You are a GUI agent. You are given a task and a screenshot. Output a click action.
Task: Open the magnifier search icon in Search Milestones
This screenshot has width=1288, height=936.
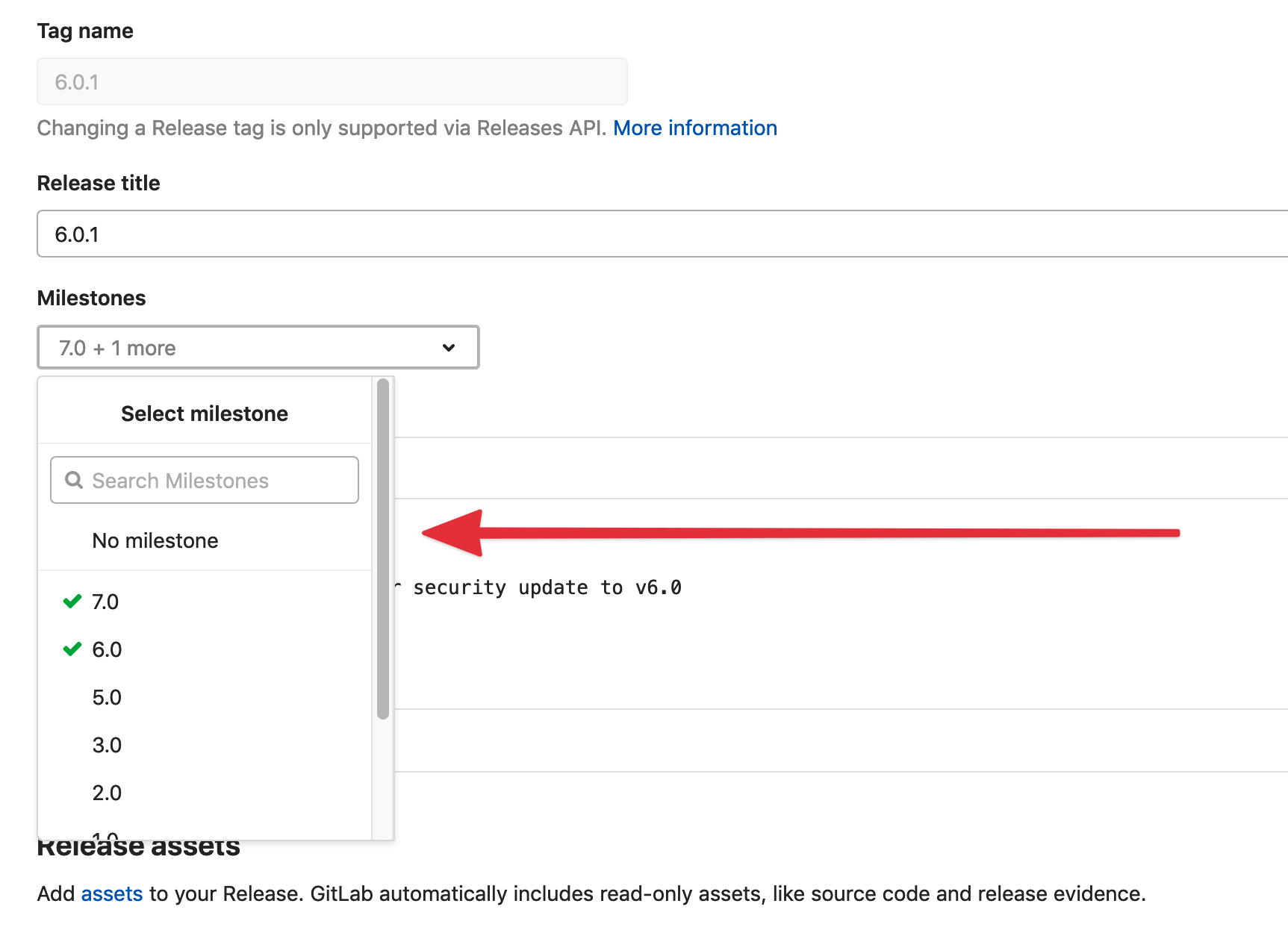[73, 480]
